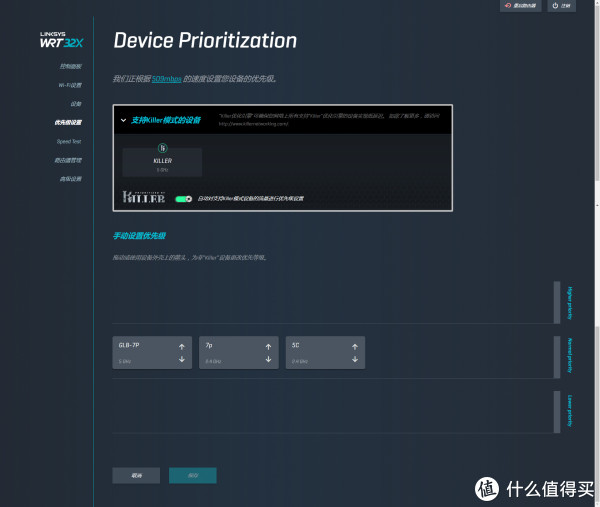This screenshot has width=600, height=507.
Task: Click the Linksys WRT32X logo
Action: [x=61, y=40]
